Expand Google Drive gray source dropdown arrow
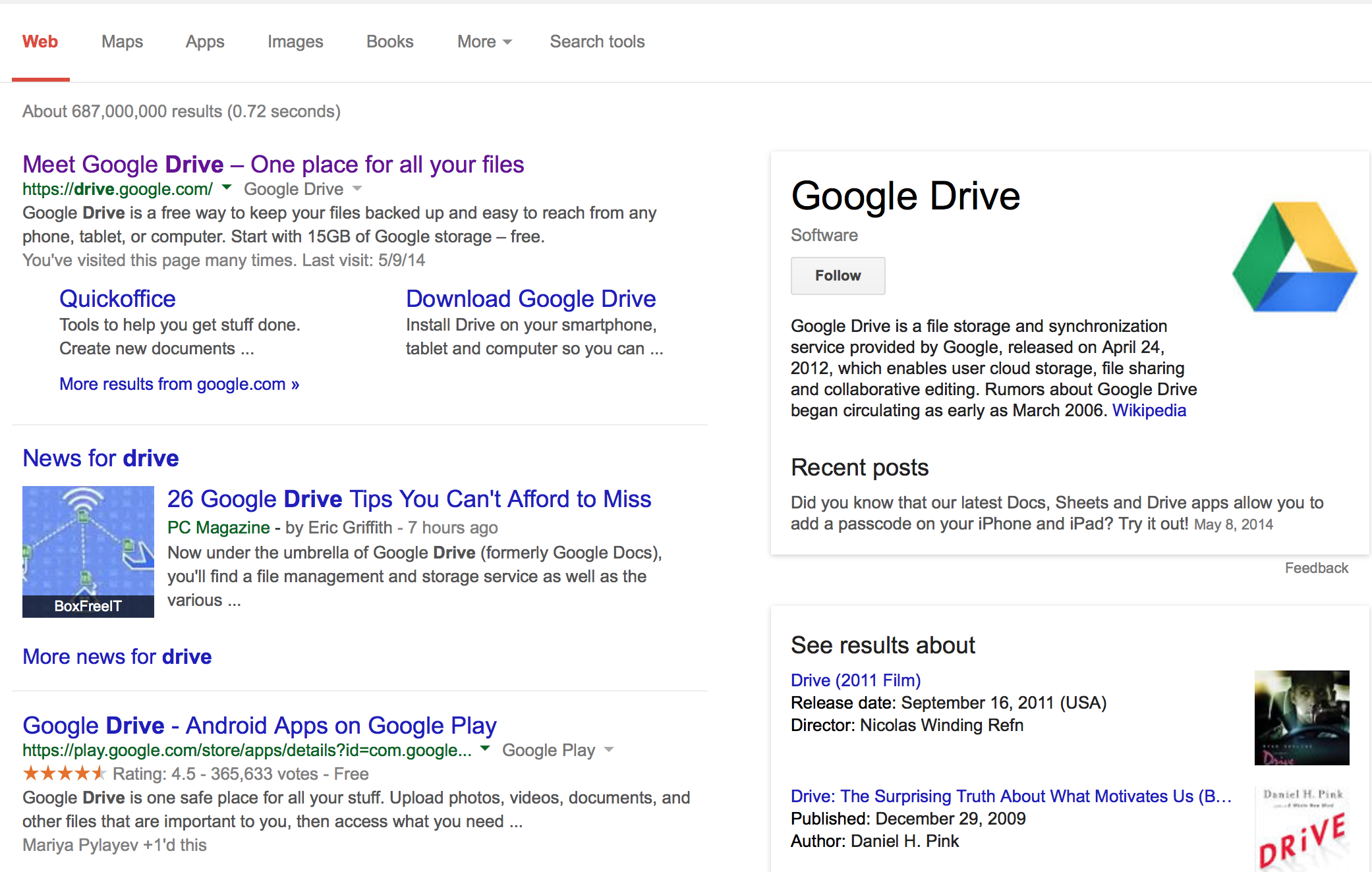 (x=357, y=189)
